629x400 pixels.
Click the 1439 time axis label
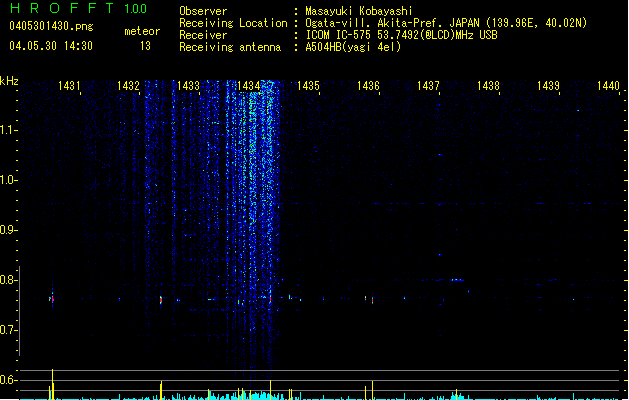tap(548, 86)
